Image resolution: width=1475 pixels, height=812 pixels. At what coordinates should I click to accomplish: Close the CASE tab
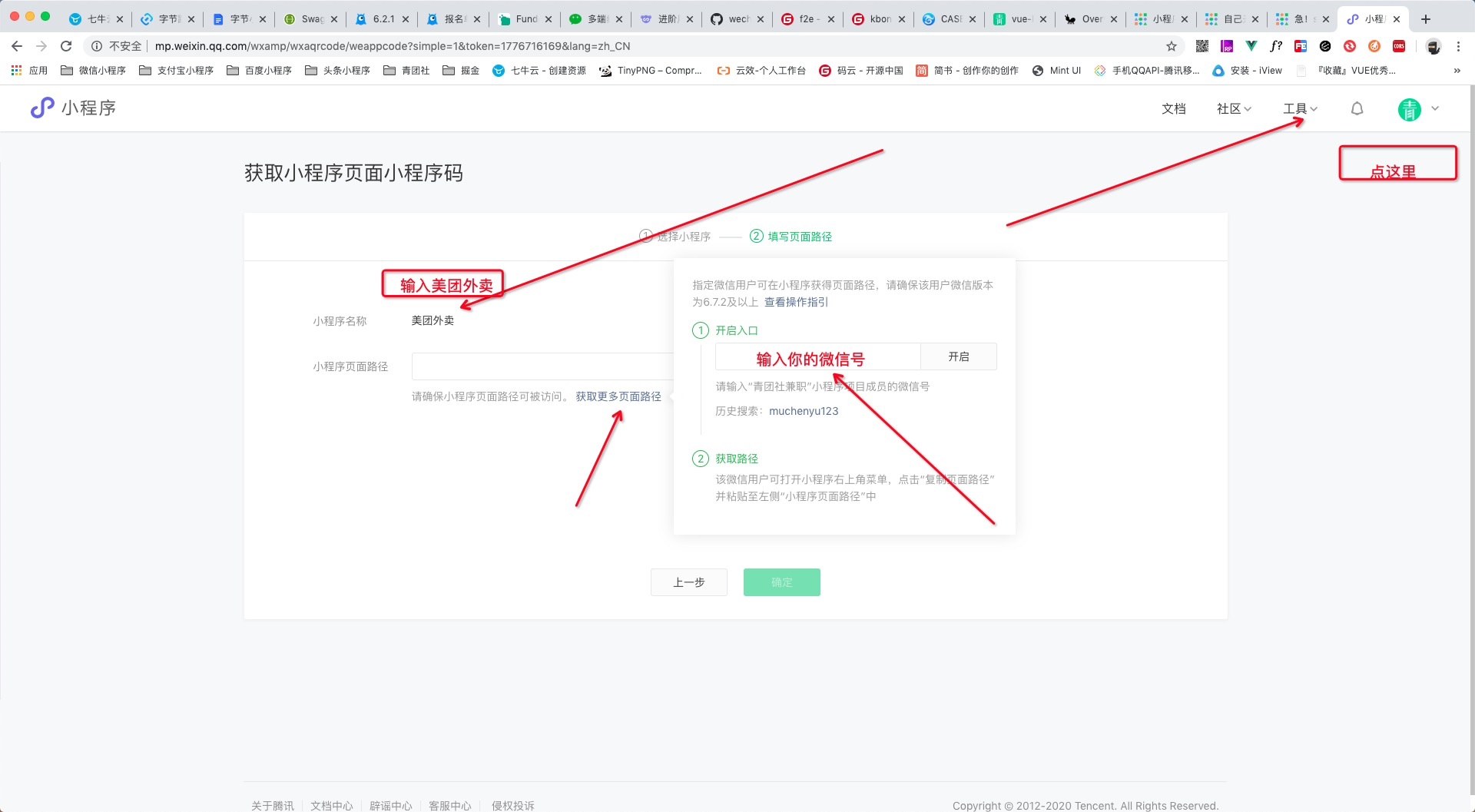click(973, 19)
